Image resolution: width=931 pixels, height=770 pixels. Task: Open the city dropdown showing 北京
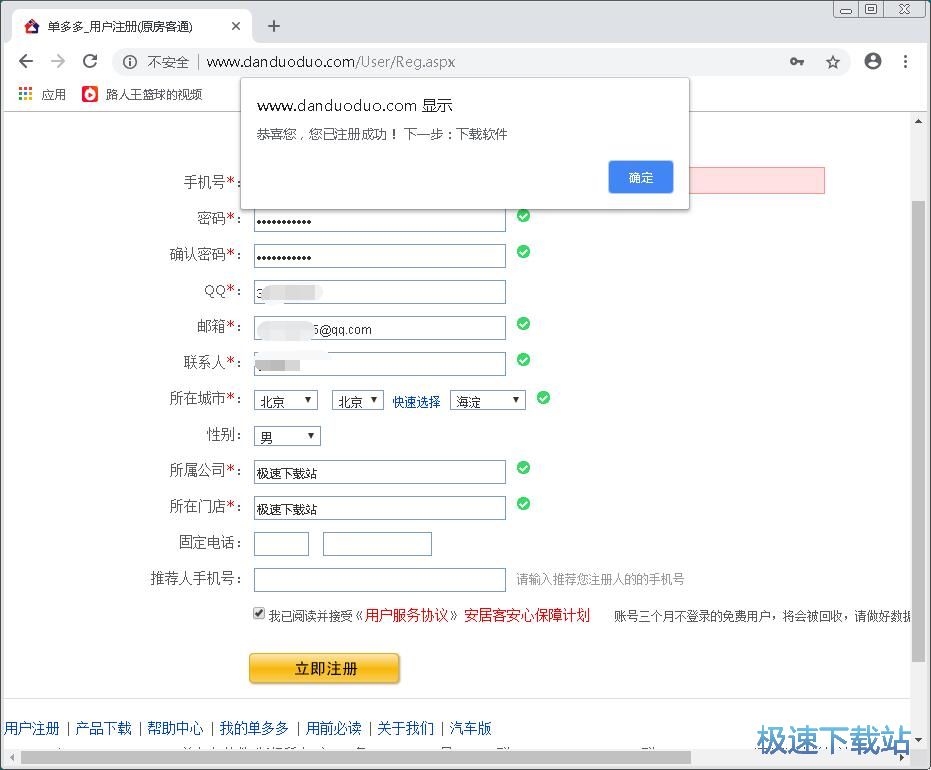[357, 401]
